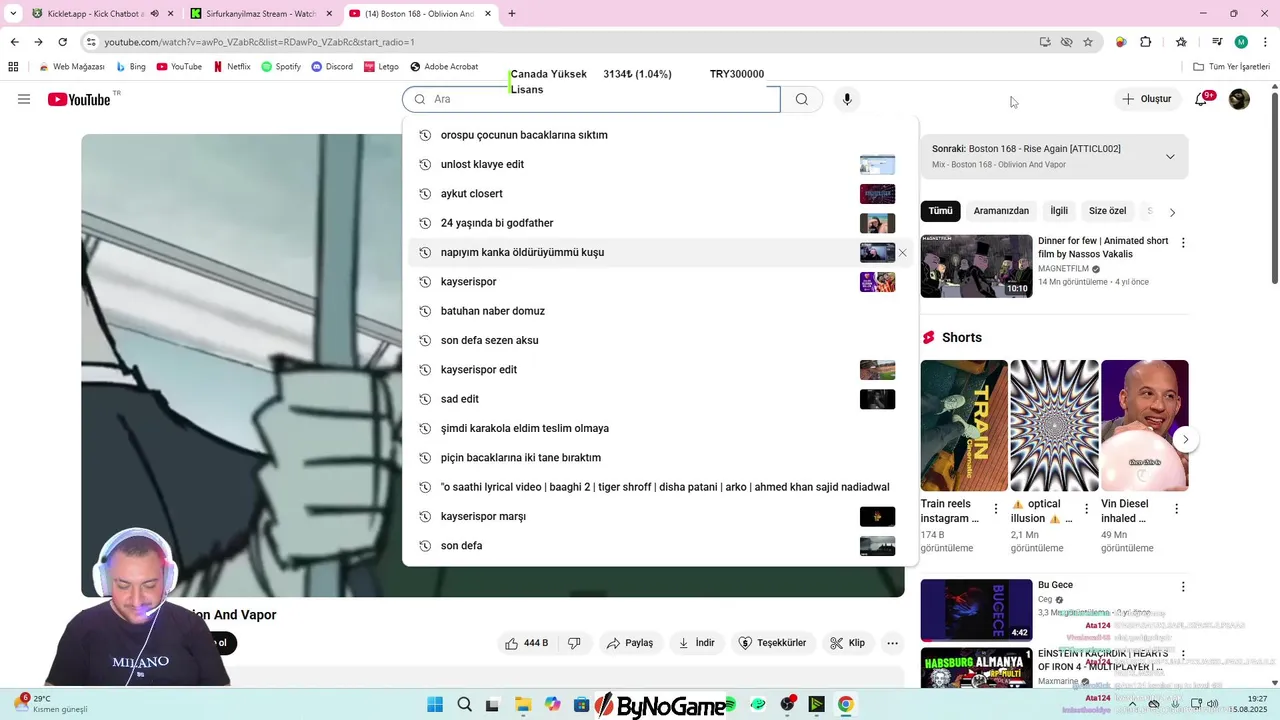Open the YouTube account avatar menu
The height and width of the screenshot is (720, 1280).
[x=1239, y=99]
